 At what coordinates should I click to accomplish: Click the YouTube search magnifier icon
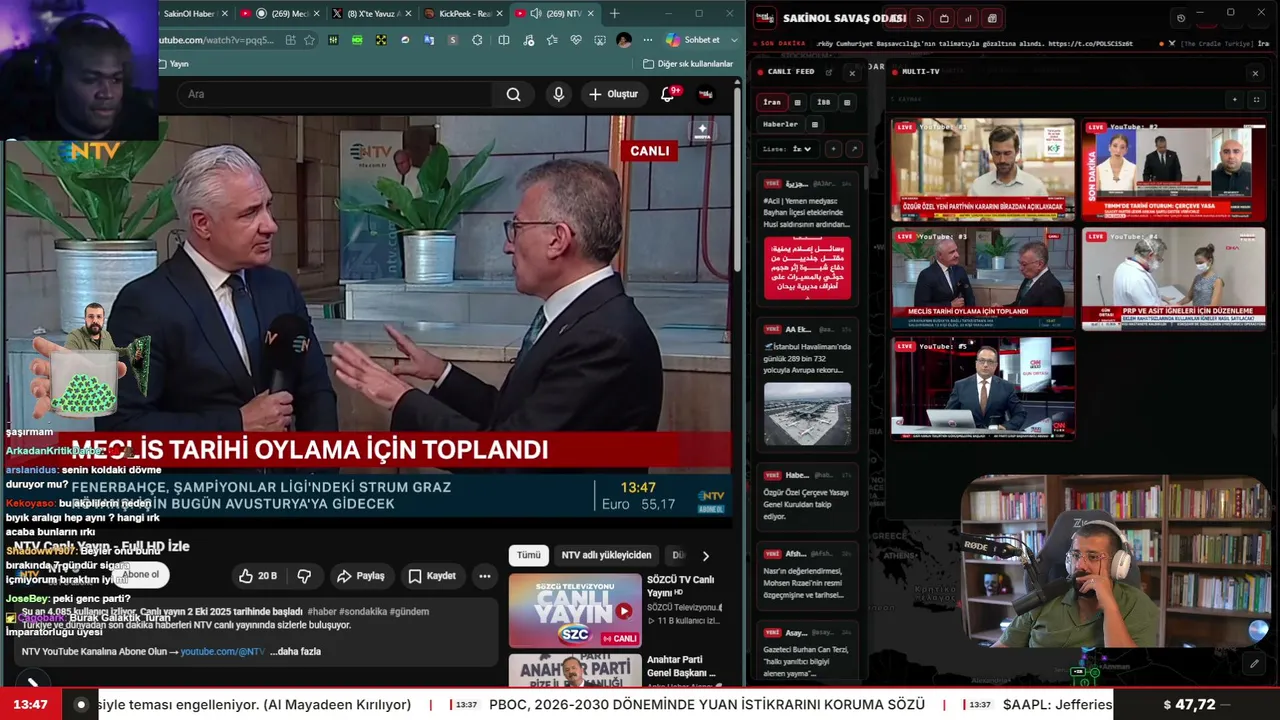pos(513,94)
